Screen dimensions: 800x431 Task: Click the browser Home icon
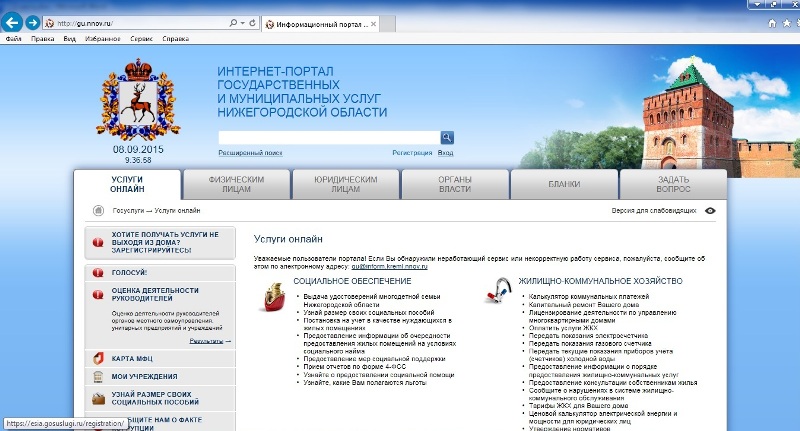772,23
